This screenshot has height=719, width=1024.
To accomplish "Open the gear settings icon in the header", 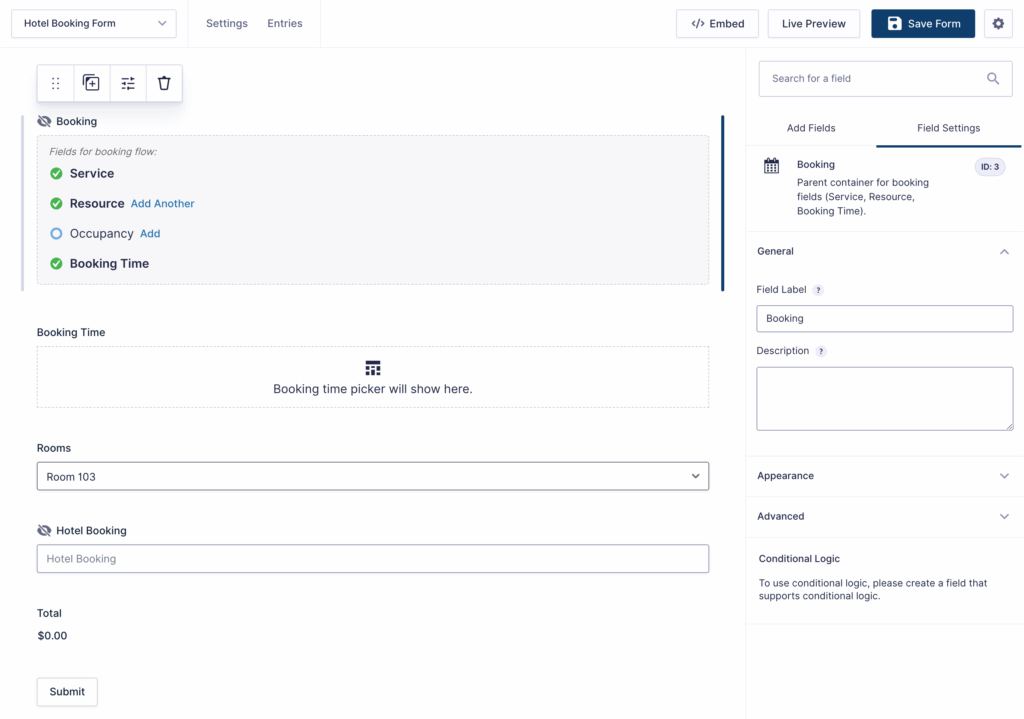I will click(998, 23).
